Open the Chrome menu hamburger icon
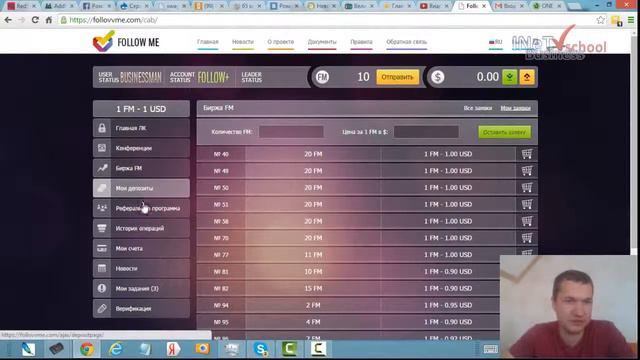This screenshot has height=360, width=640. (631, 20)
